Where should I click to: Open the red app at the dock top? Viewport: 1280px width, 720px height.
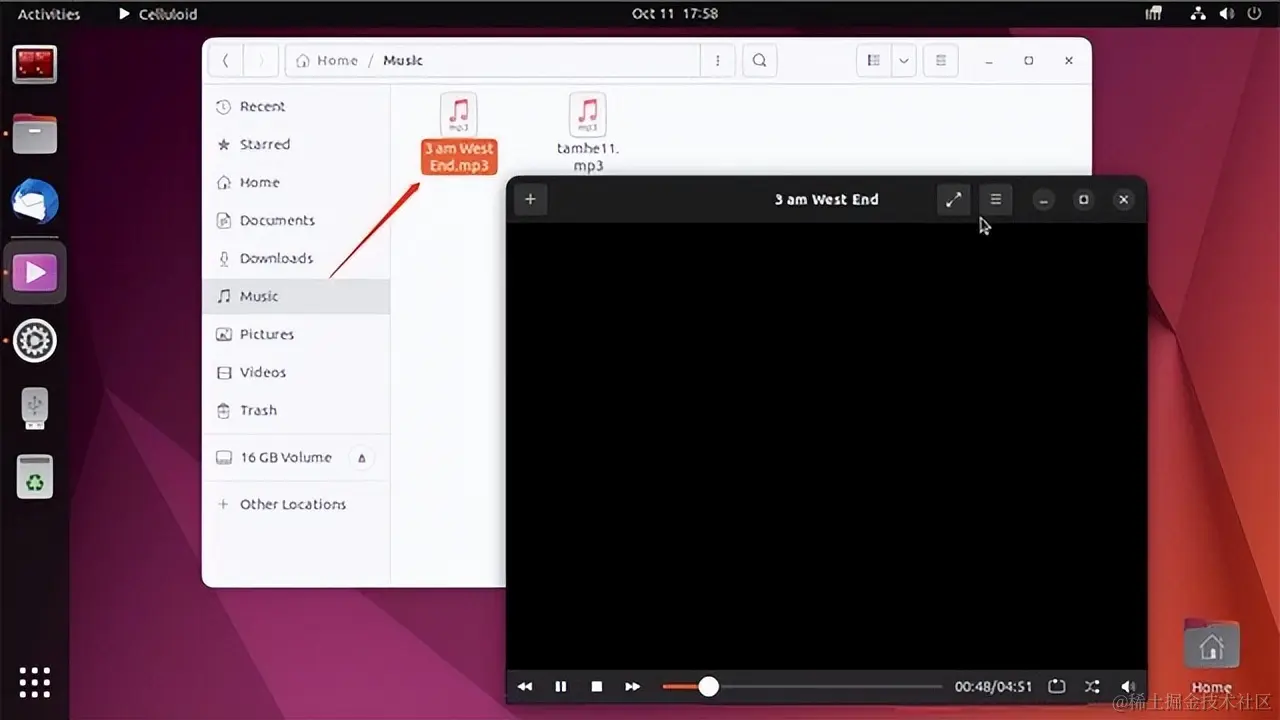(35, 65)
